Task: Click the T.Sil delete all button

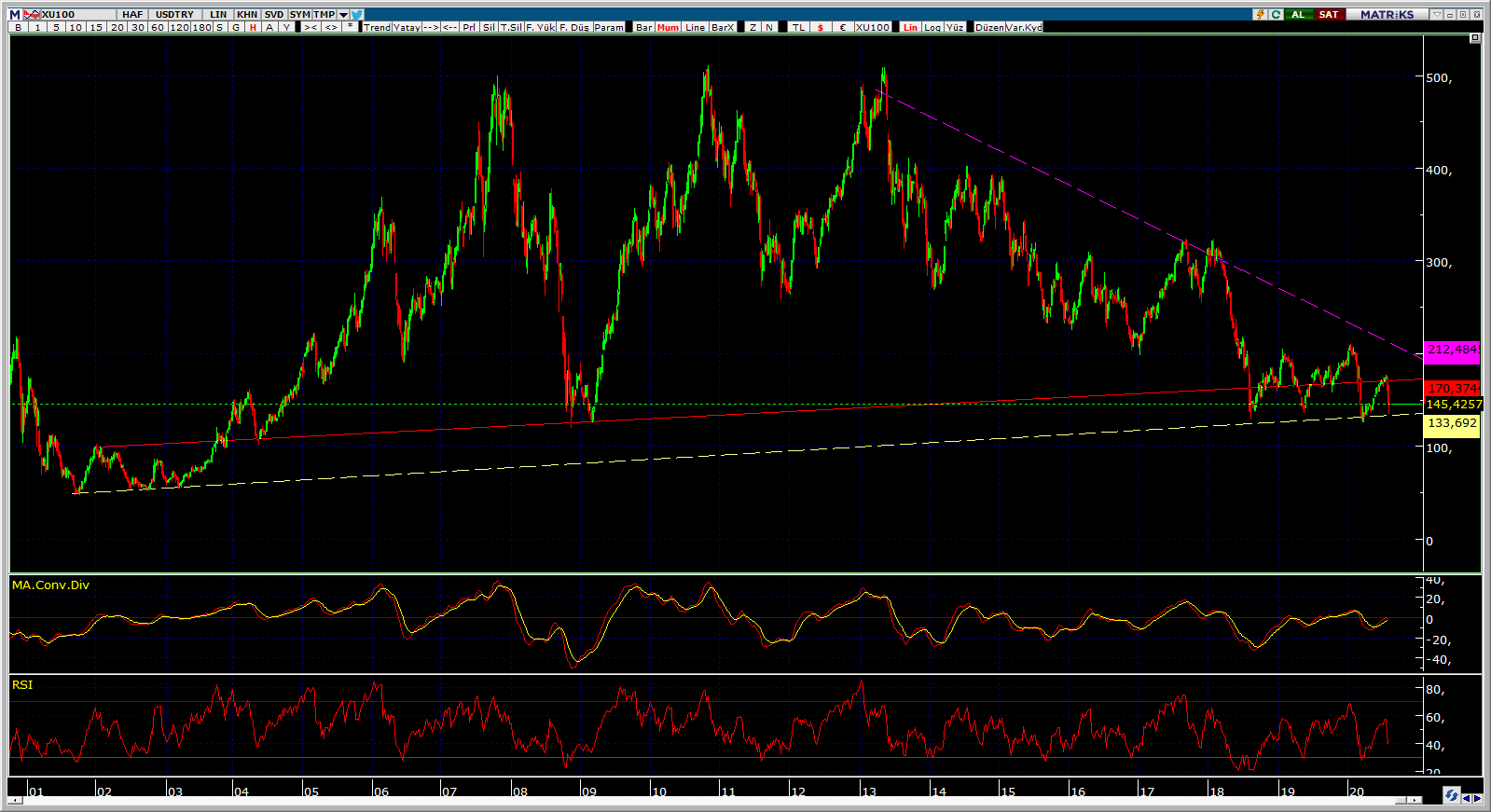Action: point(512,27)
